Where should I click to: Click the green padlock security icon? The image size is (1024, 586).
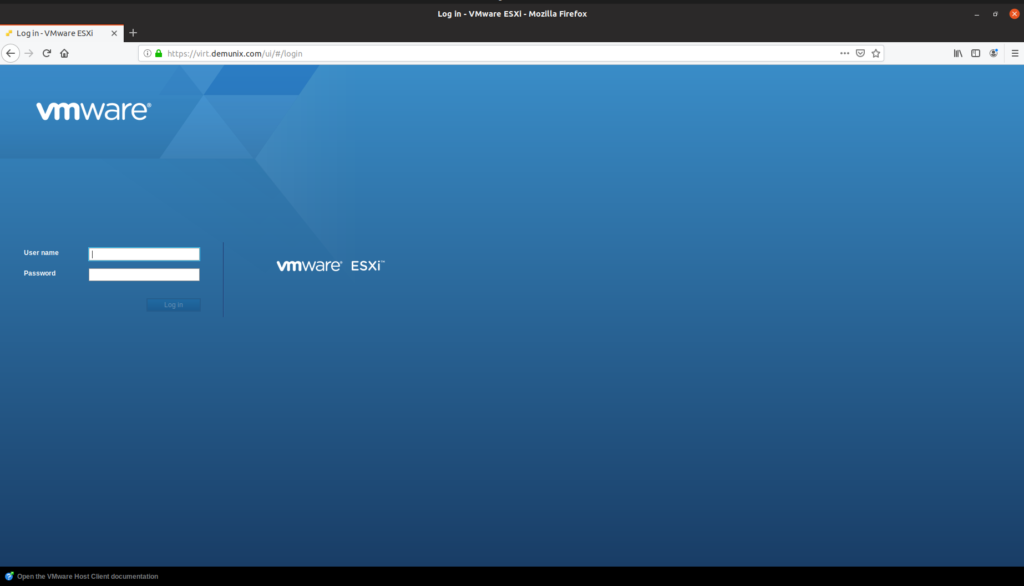coord(158,53)
